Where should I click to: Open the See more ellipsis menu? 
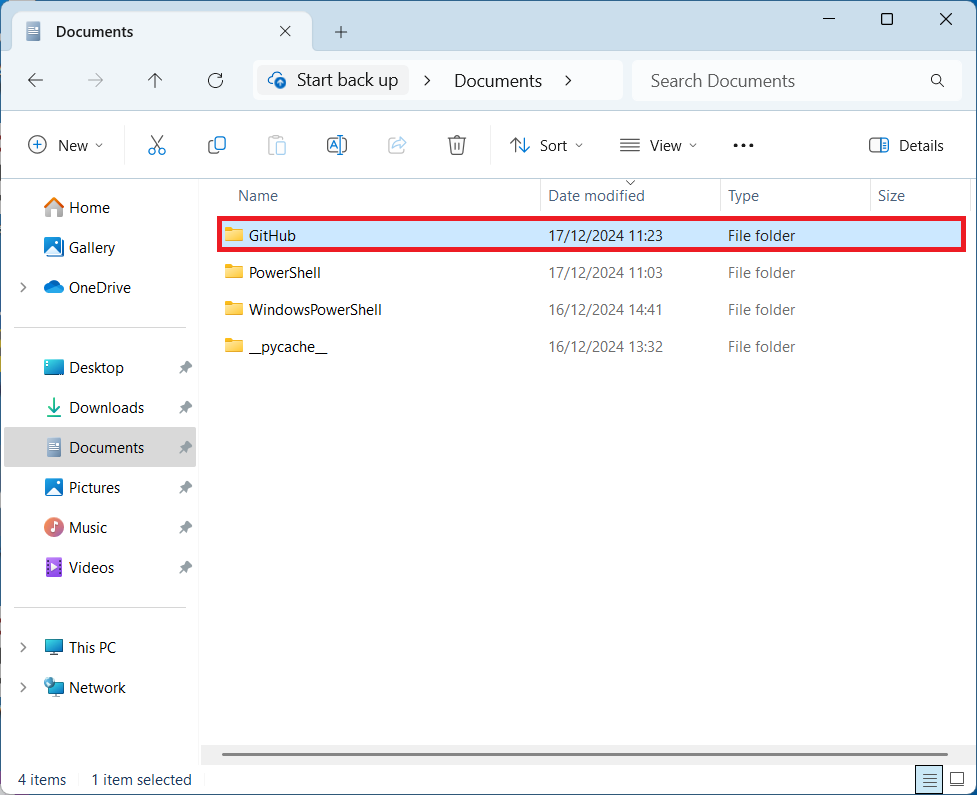click(743, 145)
